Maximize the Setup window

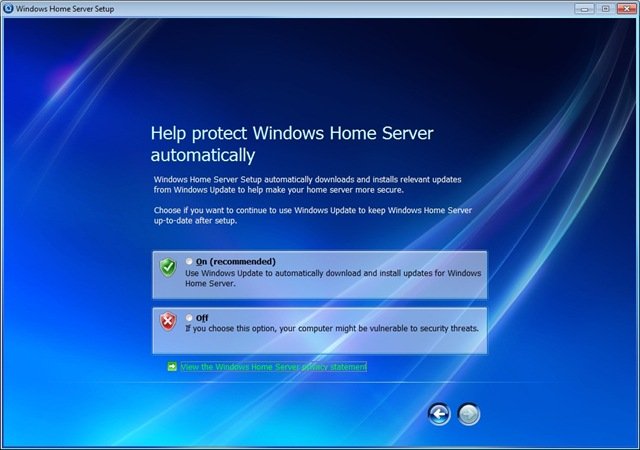click(x=605, y=9)
